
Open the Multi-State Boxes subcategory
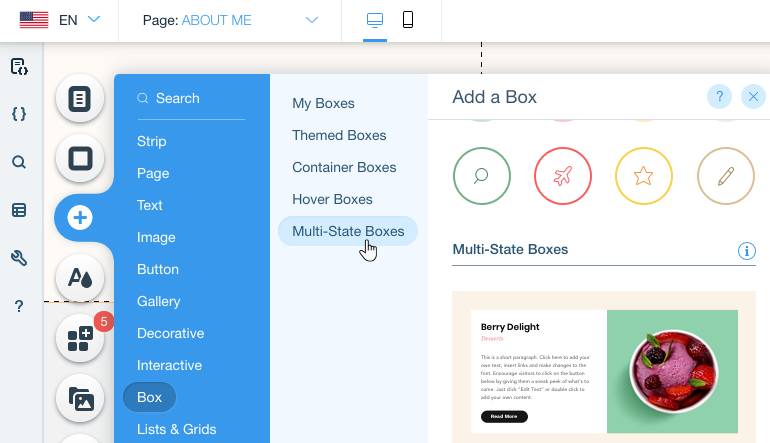tap(348, 231)
